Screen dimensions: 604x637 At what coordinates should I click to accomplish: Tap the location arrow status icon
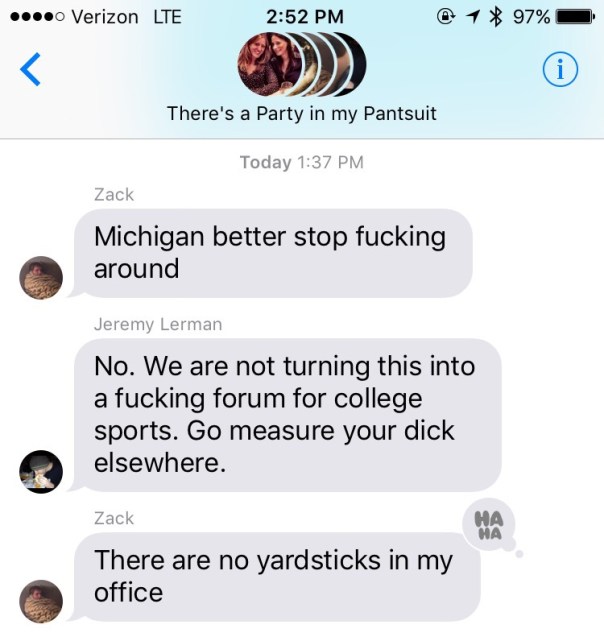472,17
